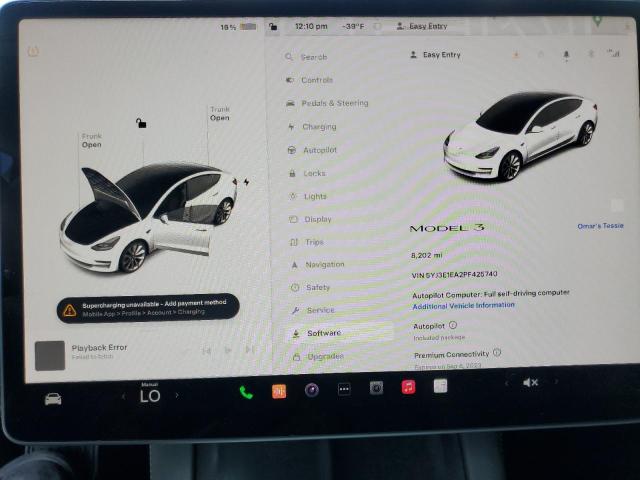Lower volume with left volume arrow
Screen dimensions: 640x480
(507, 383)
